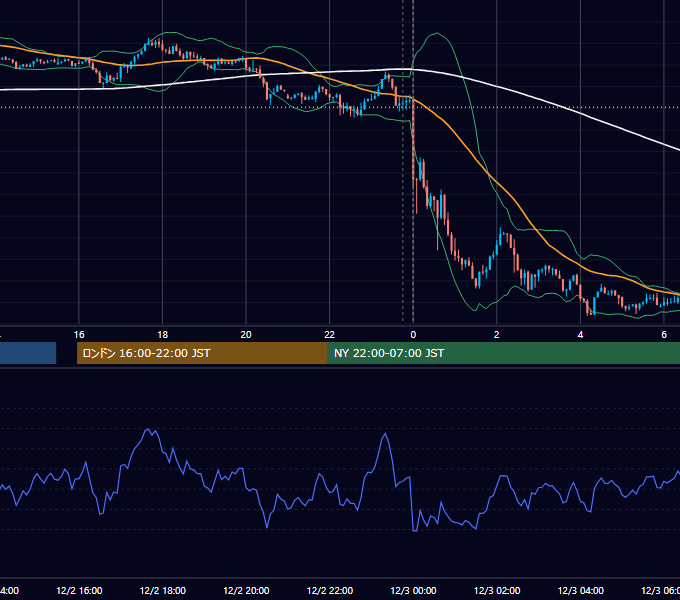Click the 12/3 02:00 date label
The height and width of the screenshot is (600, 680).
click(497, 590)
